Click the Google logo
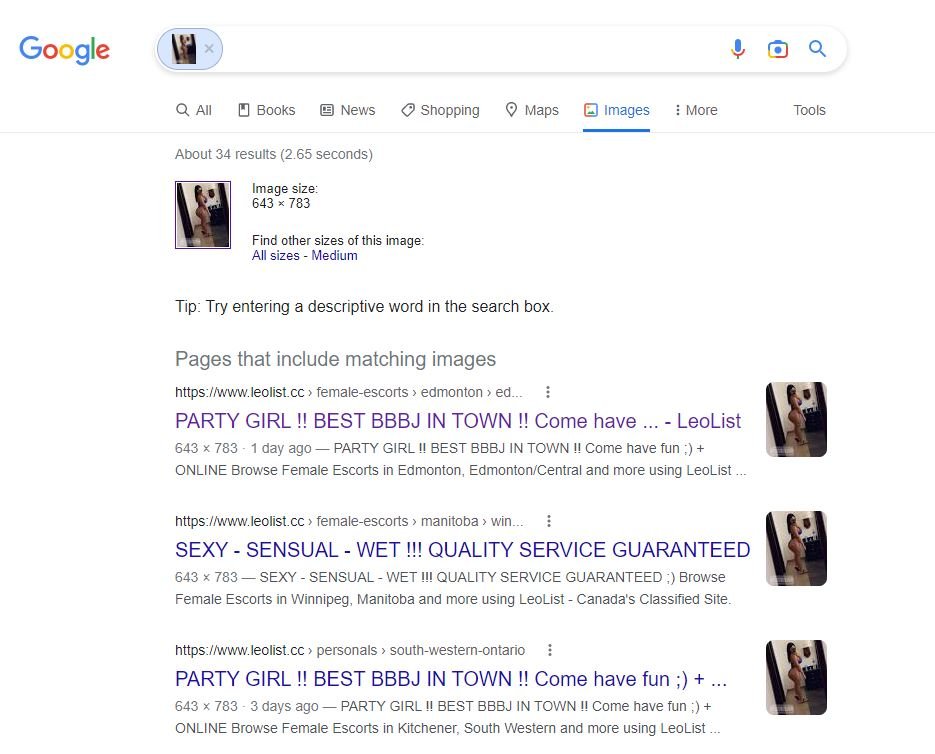 point(64,50)
